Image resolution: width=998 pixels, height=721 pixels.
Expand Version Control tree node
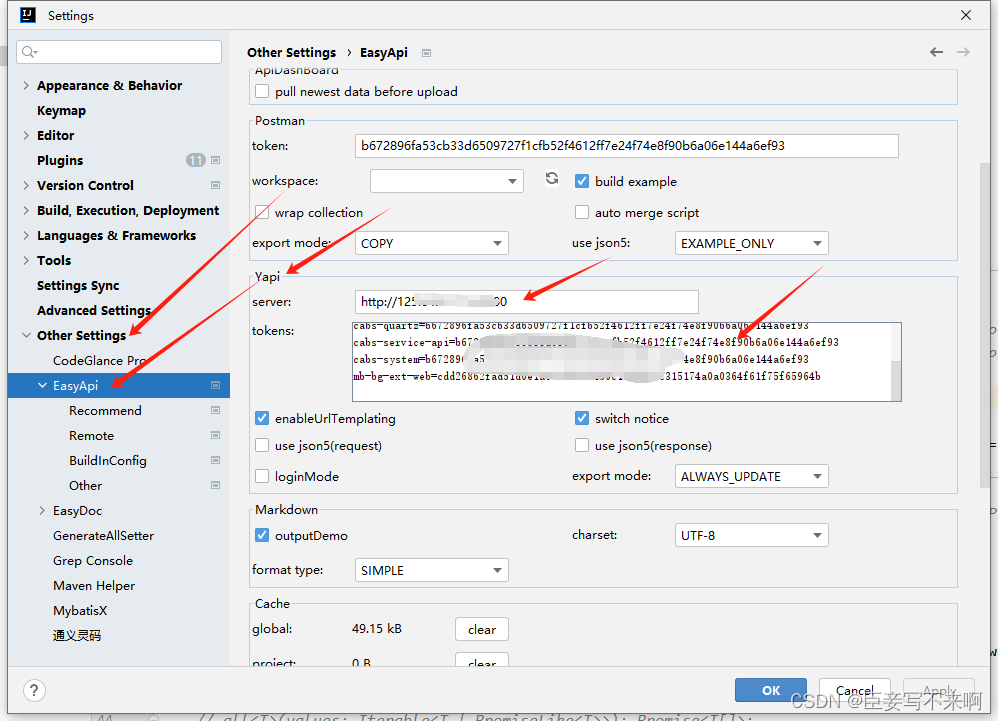[x=26, y=185]
